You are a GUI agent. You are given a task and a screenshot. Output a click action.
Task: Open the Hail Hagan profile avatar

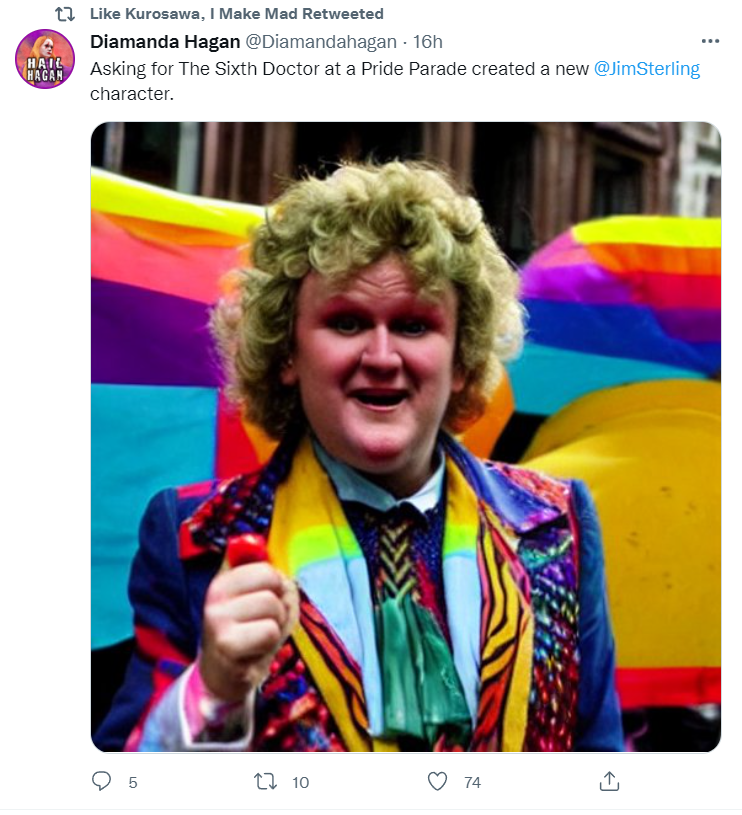45,59
